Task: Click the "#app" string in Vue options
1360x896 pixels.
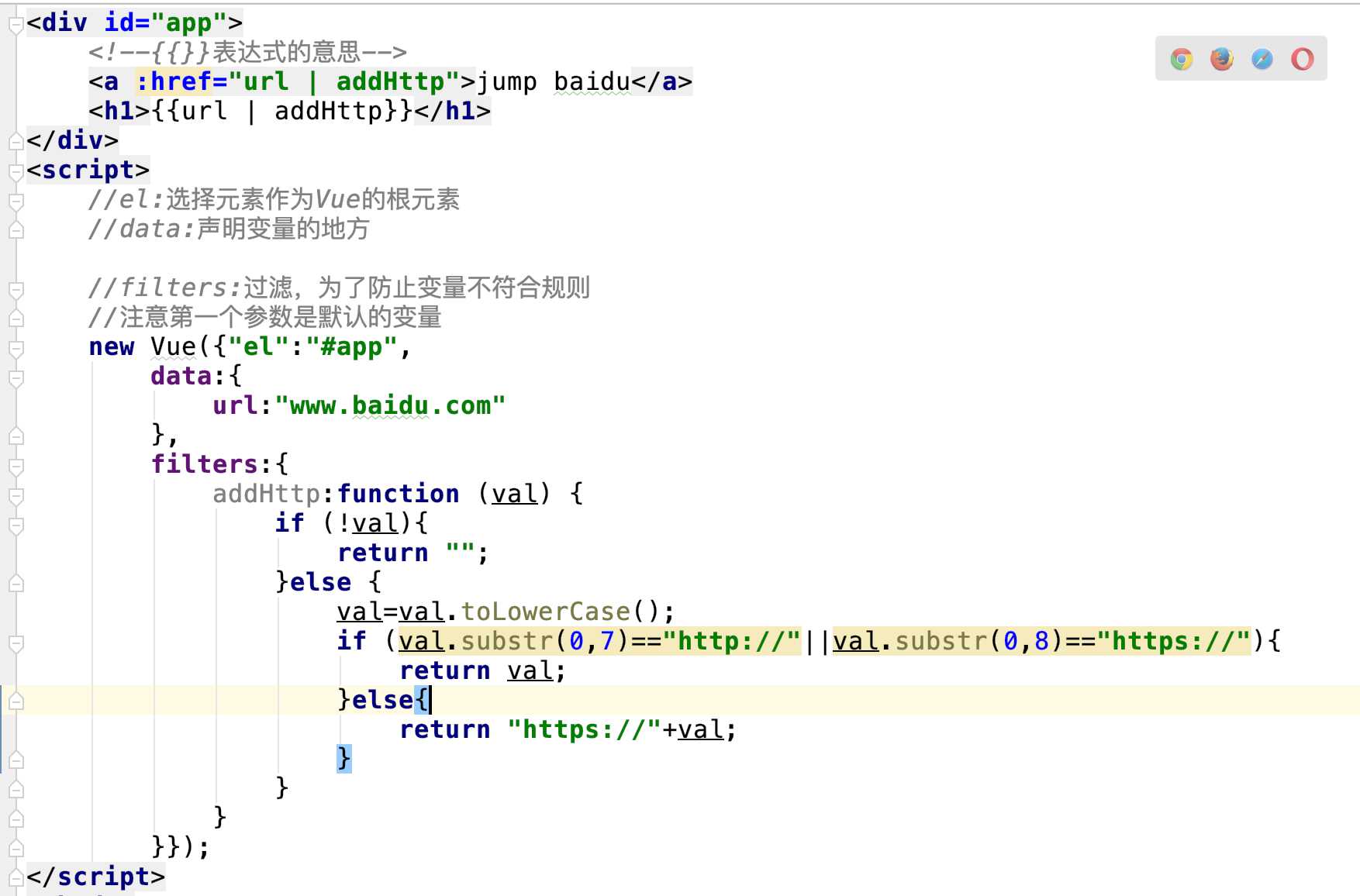Action: coord(351,346)
